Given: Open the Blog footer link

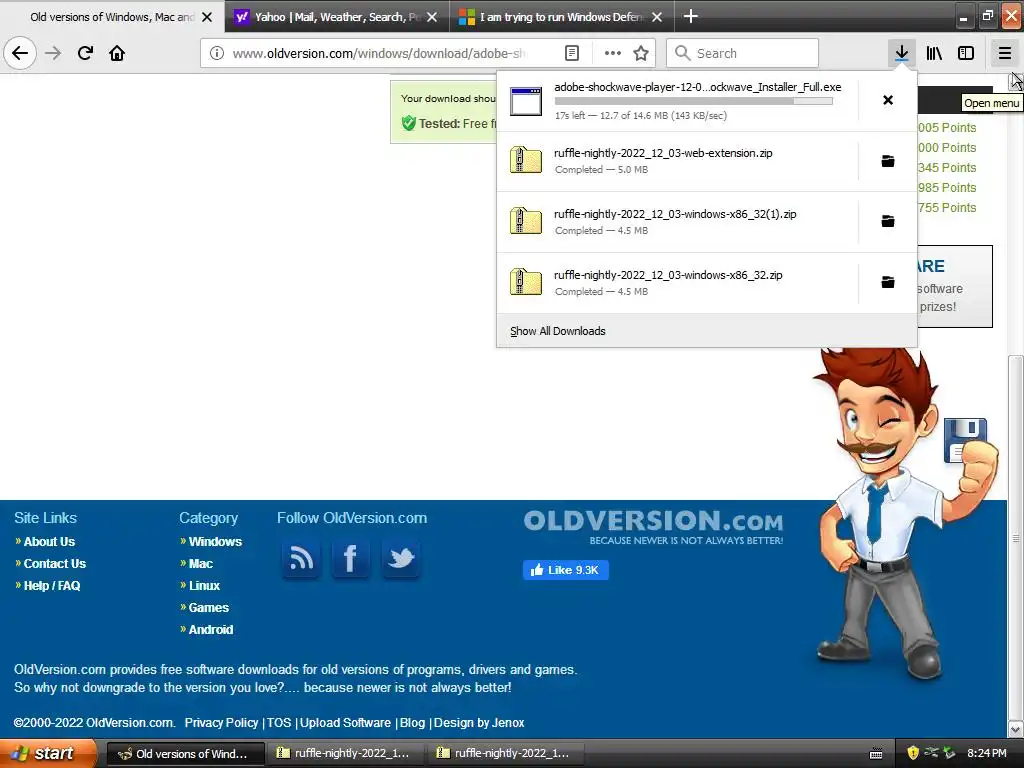Looking at the screenshot, I should point(412,722).
